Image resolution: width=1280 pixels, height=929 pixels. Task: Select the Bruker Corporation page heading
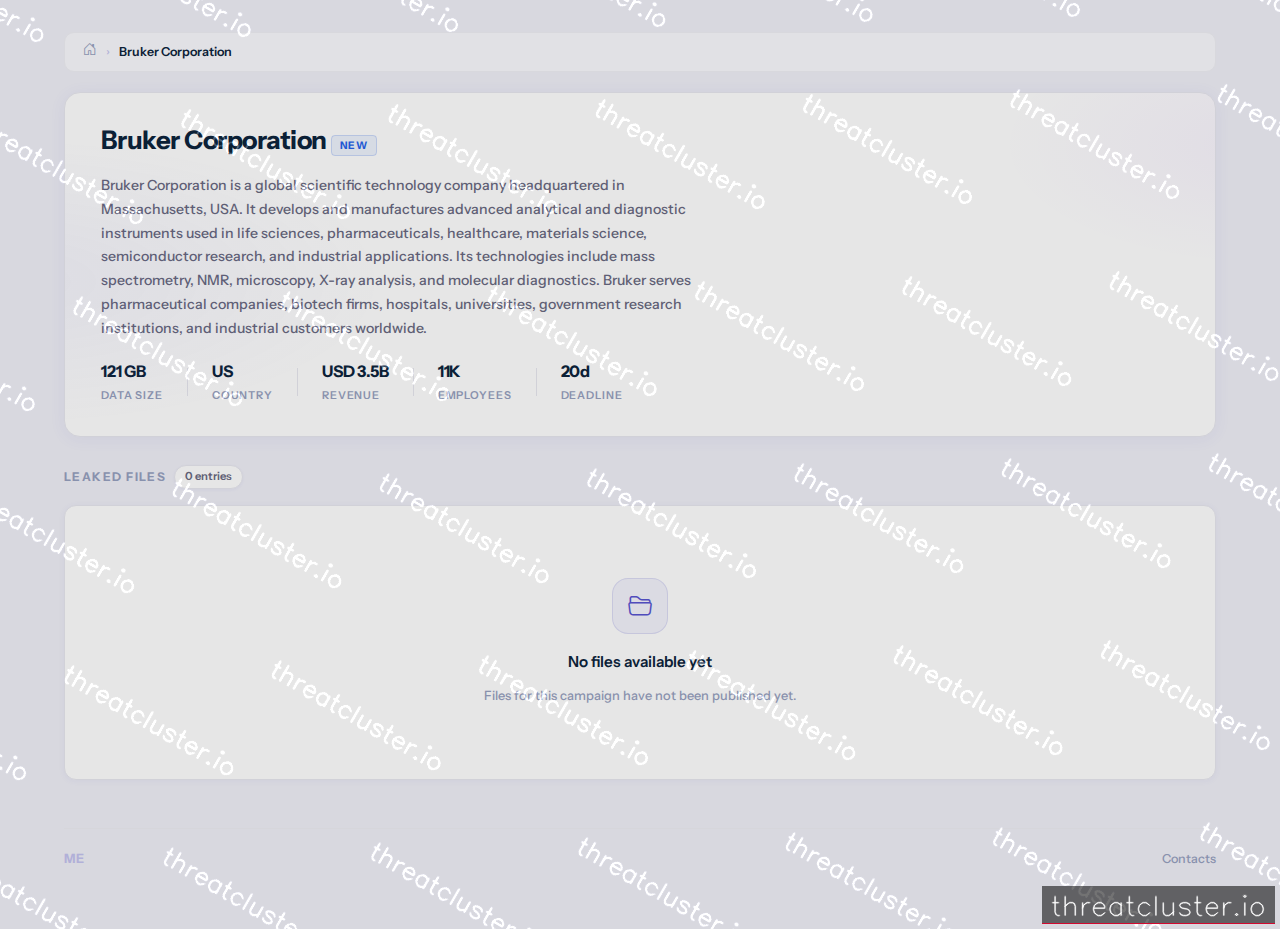tap(213, 141)
